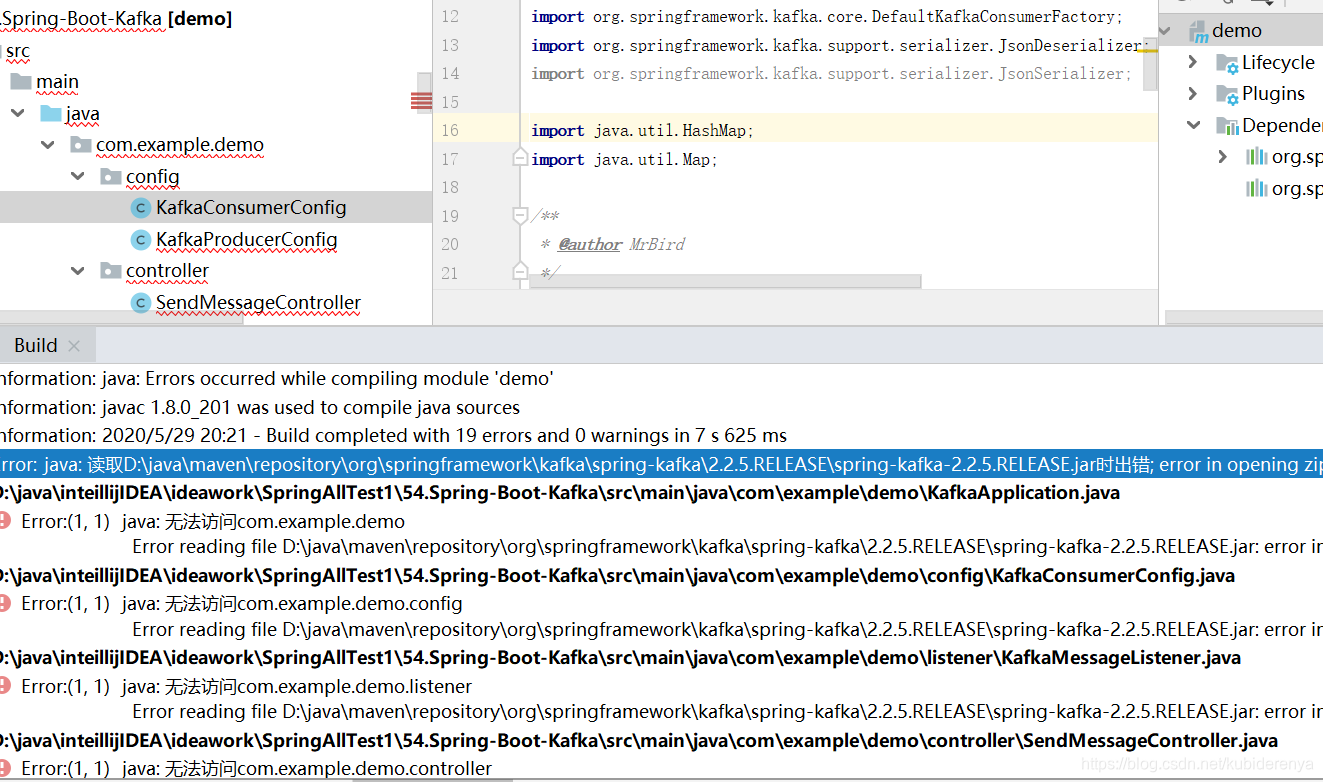Switch to the Build tab
This screenshot has height=782, width=1323.
36,345
